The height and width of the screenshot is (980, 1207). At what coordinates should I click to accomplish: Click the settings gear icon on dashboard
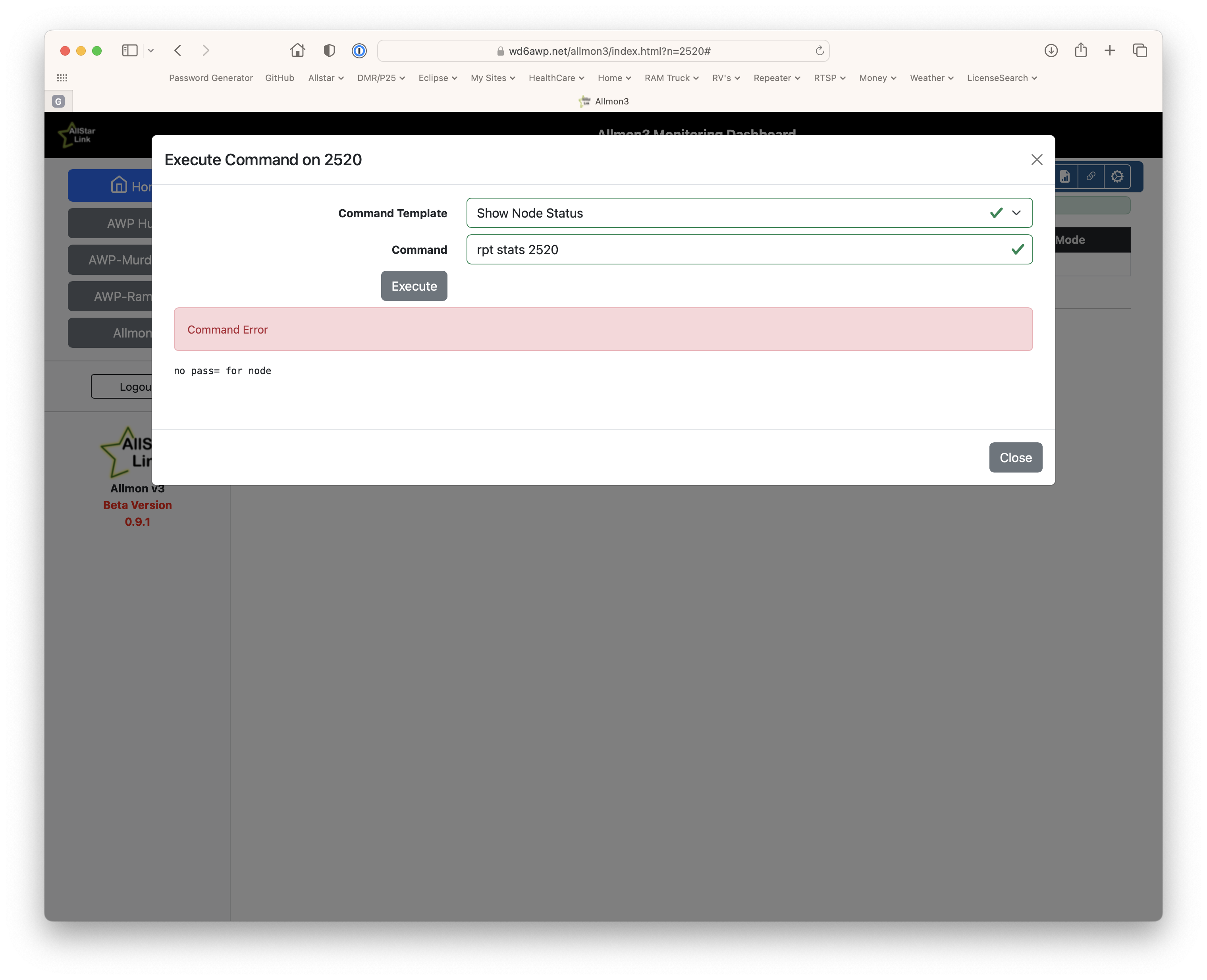click(1116, 177)
